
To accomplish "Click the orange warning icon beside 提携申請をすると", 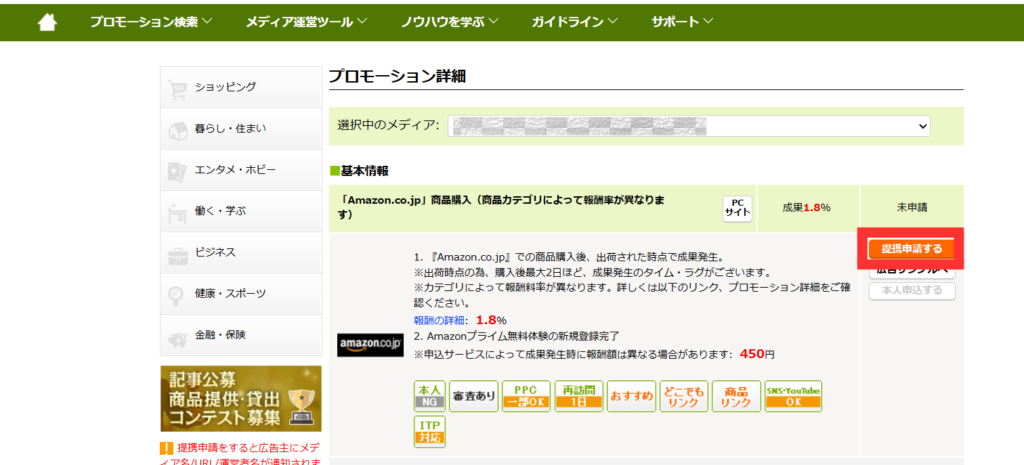I will [x=166, y=449].
